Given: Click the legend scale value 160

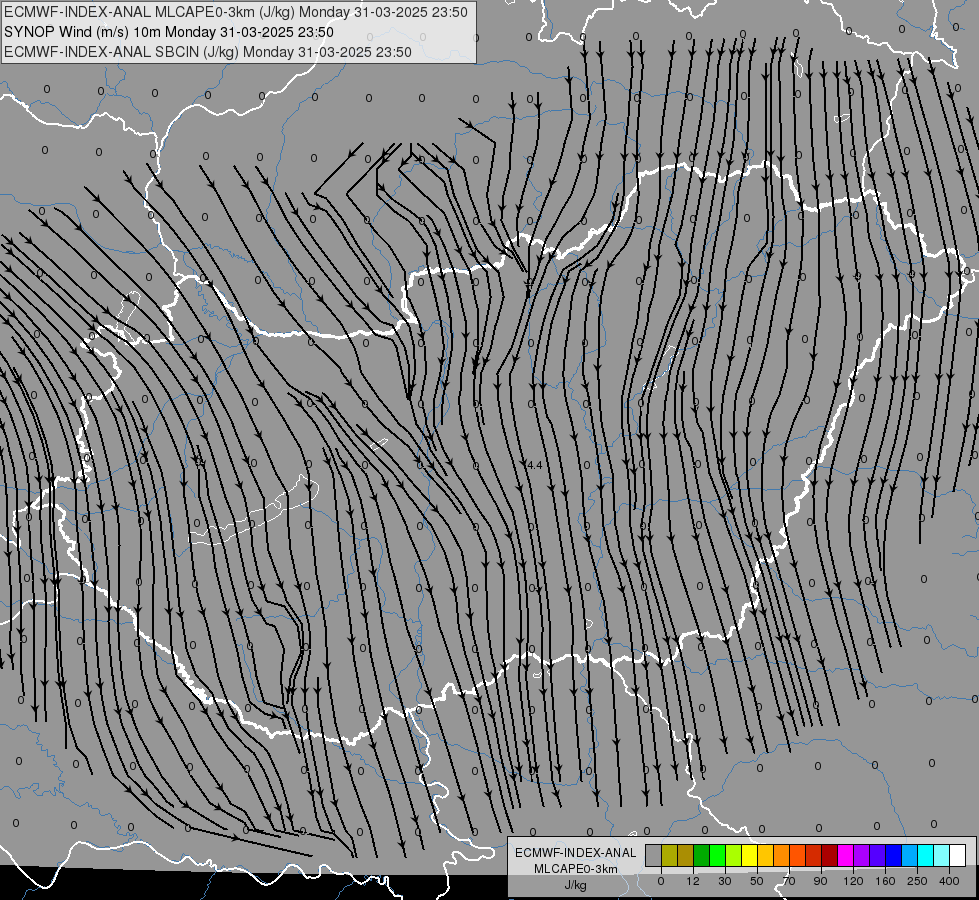Looking at the screenshot, I should [x=885, y=881].
